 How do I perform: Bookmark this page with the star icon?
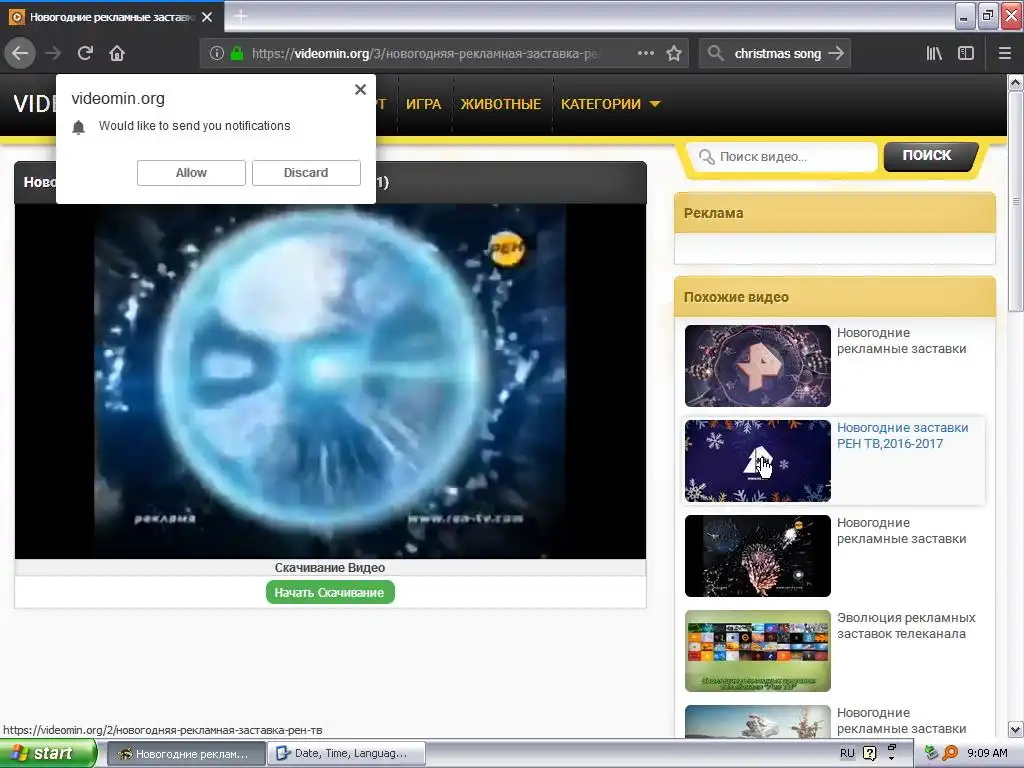coord(674,54)
